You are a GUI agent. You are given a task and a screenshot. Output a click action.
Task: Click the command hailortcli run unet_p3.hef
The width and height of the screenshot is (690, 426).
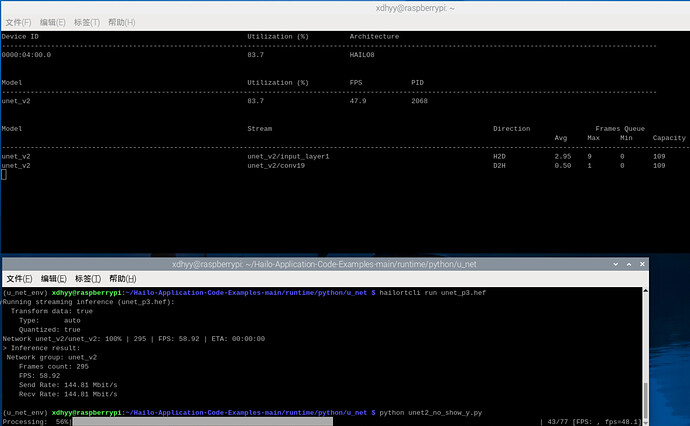(x=433, y=293)
